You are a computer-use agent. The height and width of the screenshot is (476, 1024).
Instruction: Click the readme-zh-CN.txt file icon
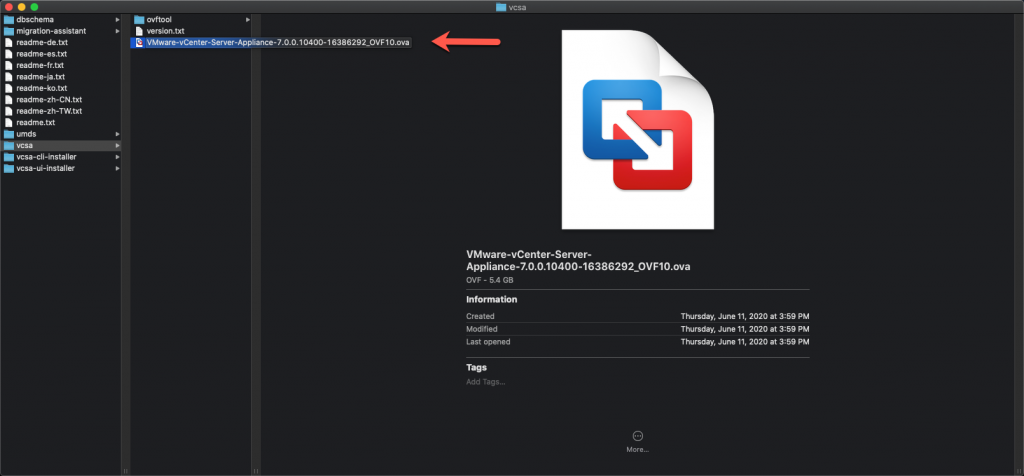tap(9, 99)
